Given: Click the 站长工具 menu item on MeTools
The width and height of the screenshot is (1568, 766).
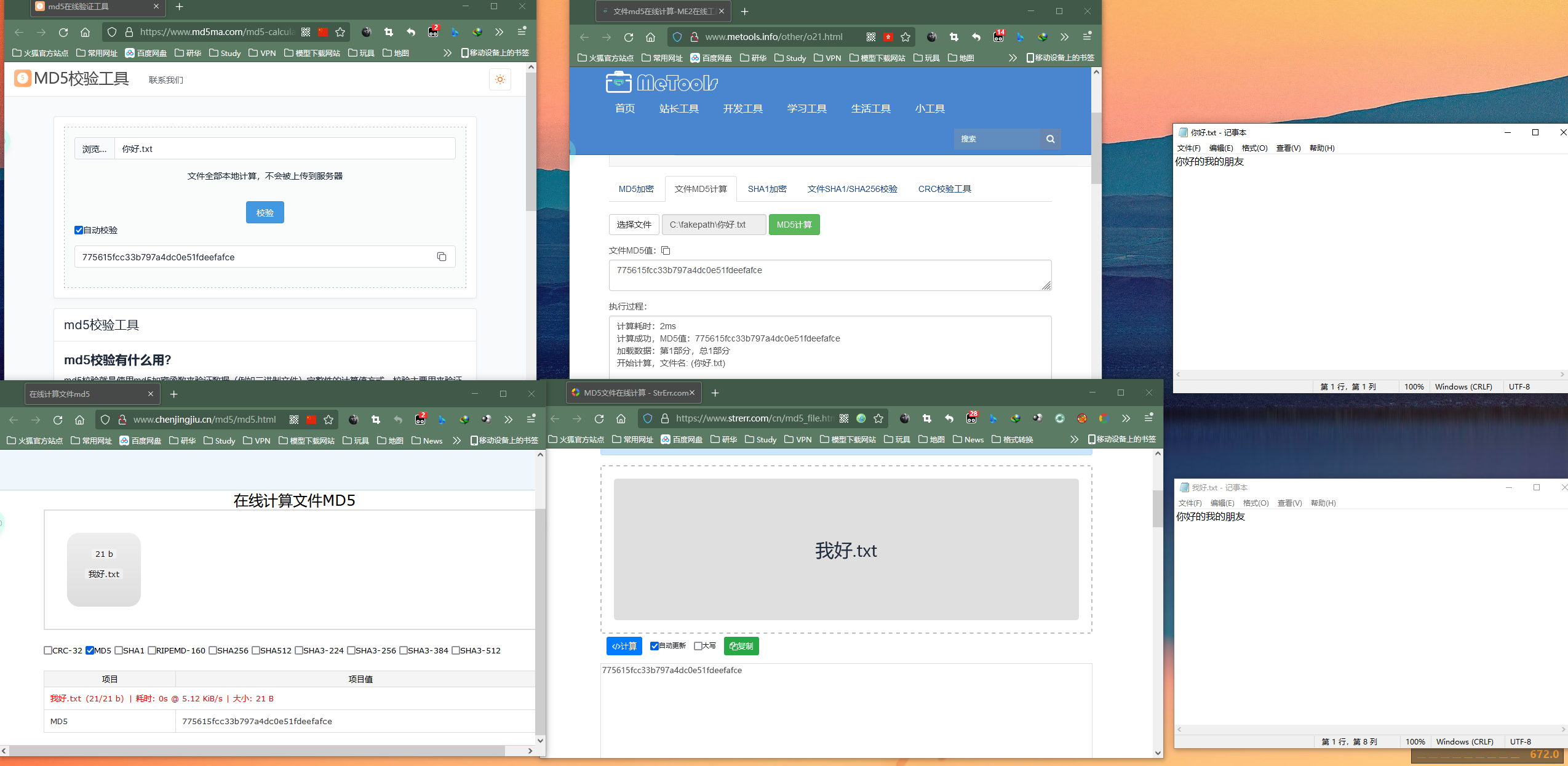Looking at the screenshot, I should (x=678, y=108).
